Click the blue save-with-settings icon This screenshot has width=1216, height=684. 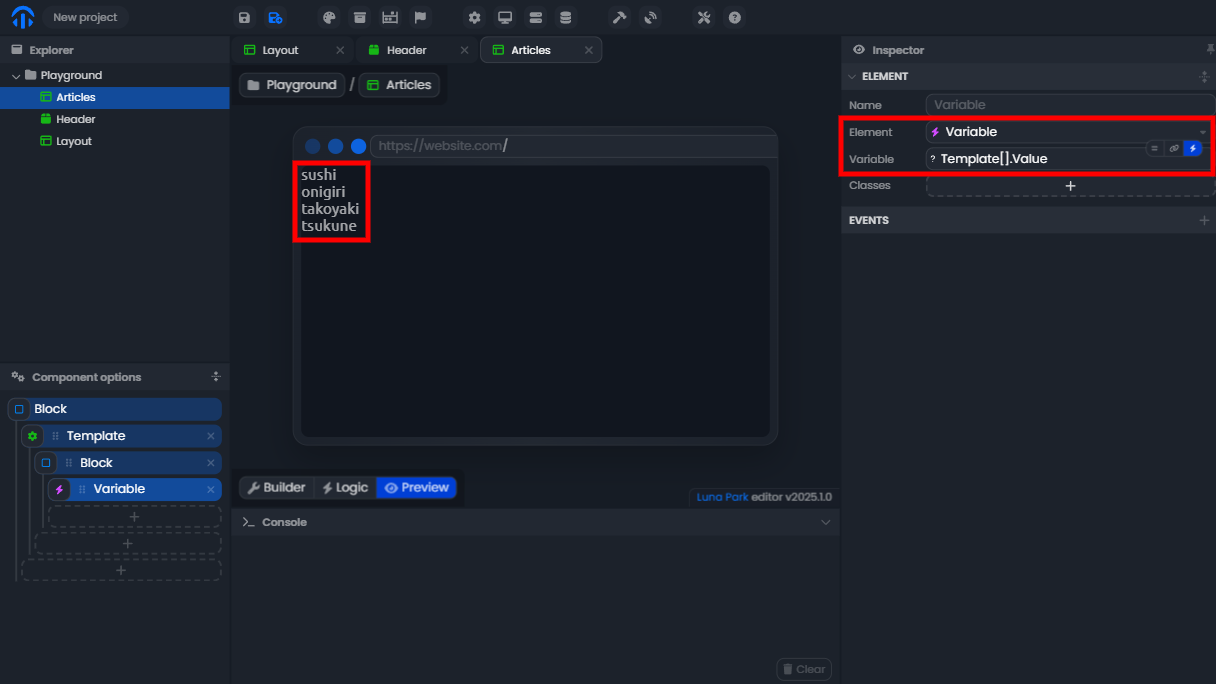[275, 18]
